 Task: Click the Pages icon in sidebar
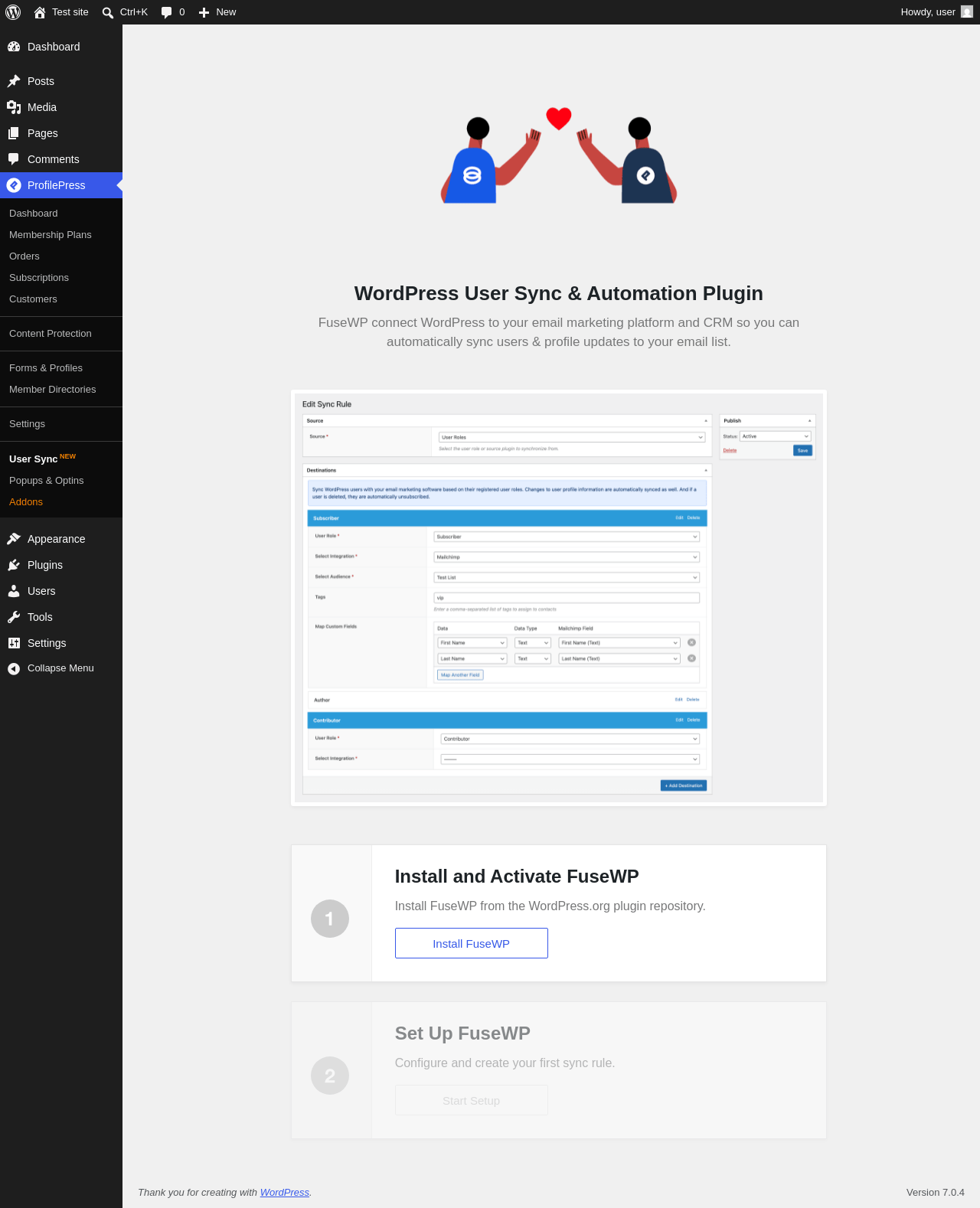(x=14, y=133)
